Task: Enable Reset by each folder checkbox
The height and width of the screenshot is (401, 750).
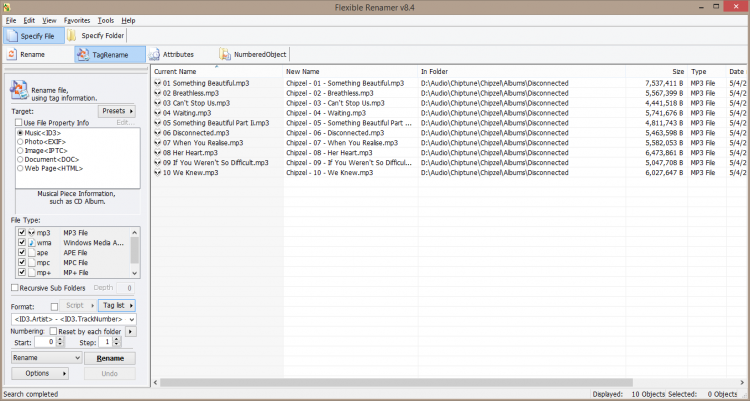Action: click(53, 331)
